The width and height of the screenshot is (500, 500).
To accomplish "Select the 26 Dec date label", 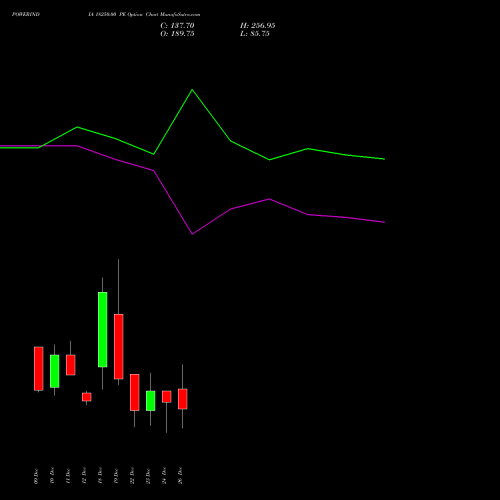I will click(x=180, y=476).
